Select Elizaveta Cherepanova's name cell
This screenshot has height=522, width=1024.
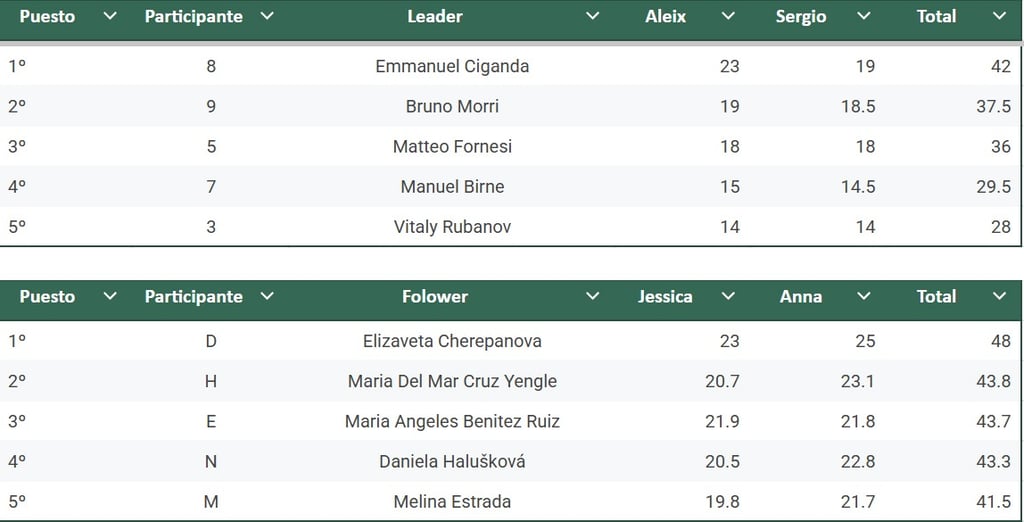452,341
